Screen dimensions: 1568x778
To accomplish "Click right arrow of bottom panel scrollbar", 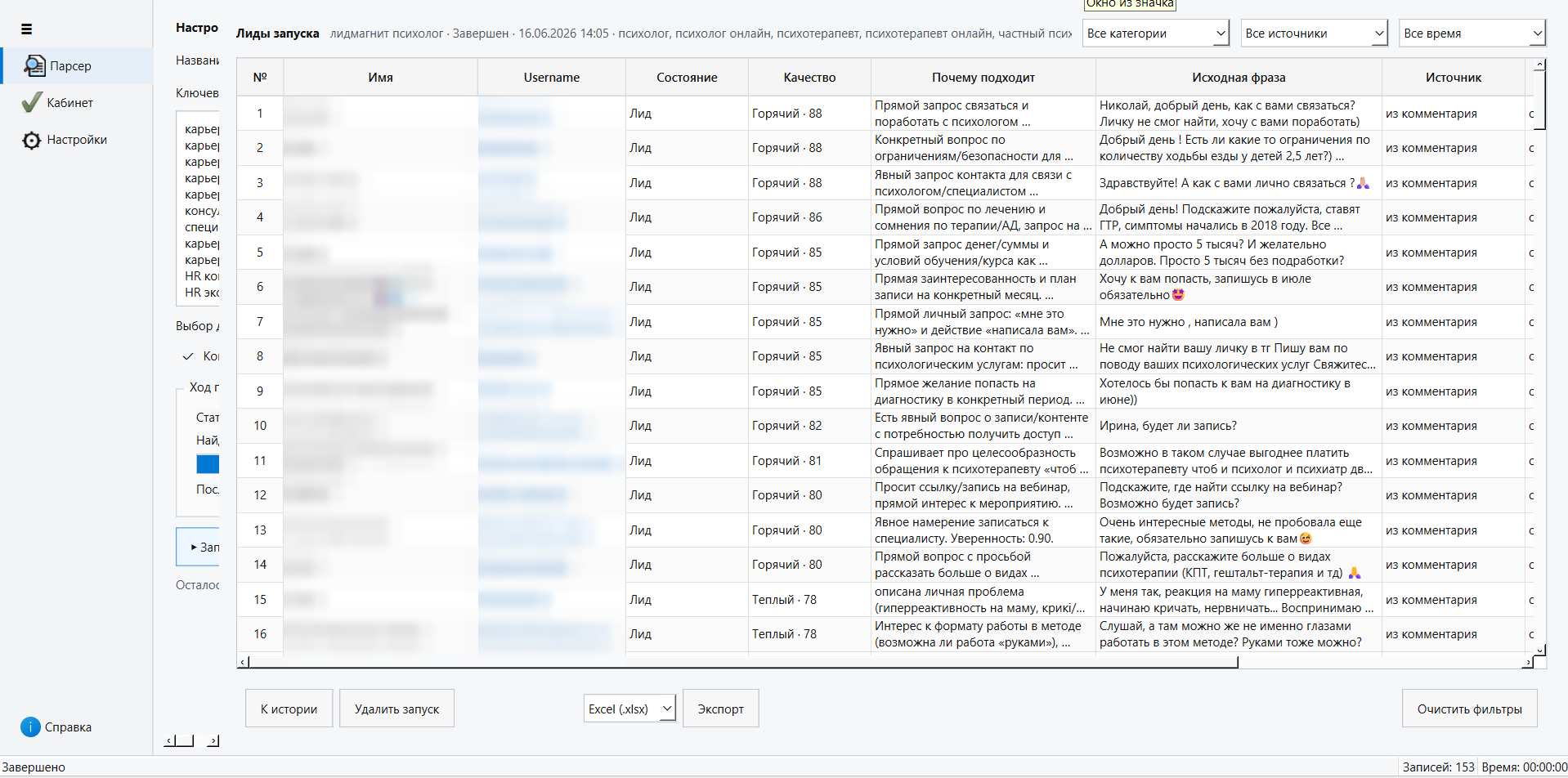I will (213, 740).
